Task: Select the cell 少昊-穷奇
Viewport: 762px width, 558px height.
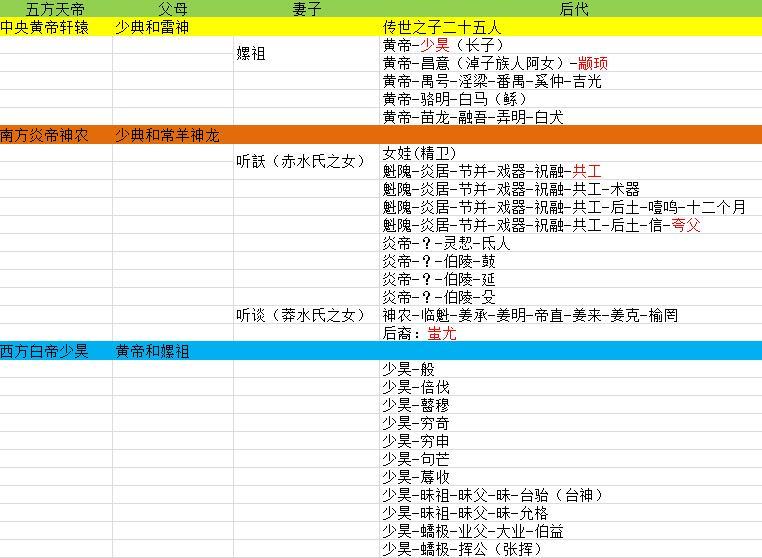Action: click(571, 423)
